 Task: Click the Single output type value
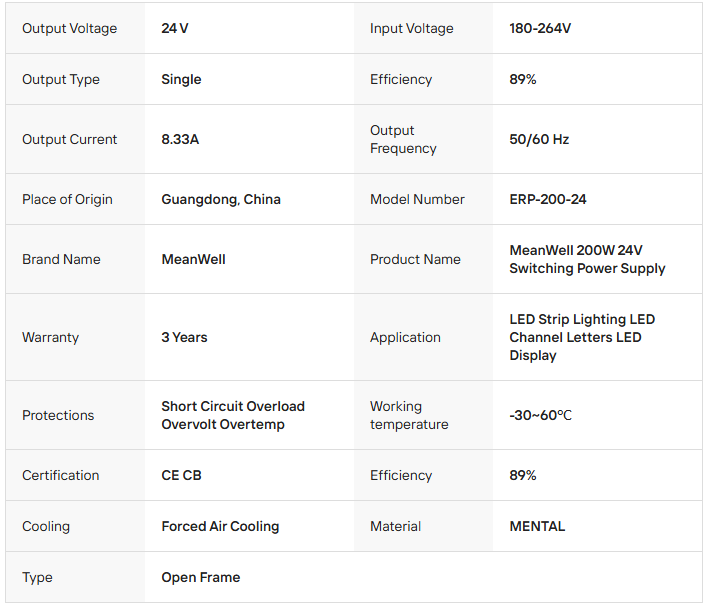[181, 79]
